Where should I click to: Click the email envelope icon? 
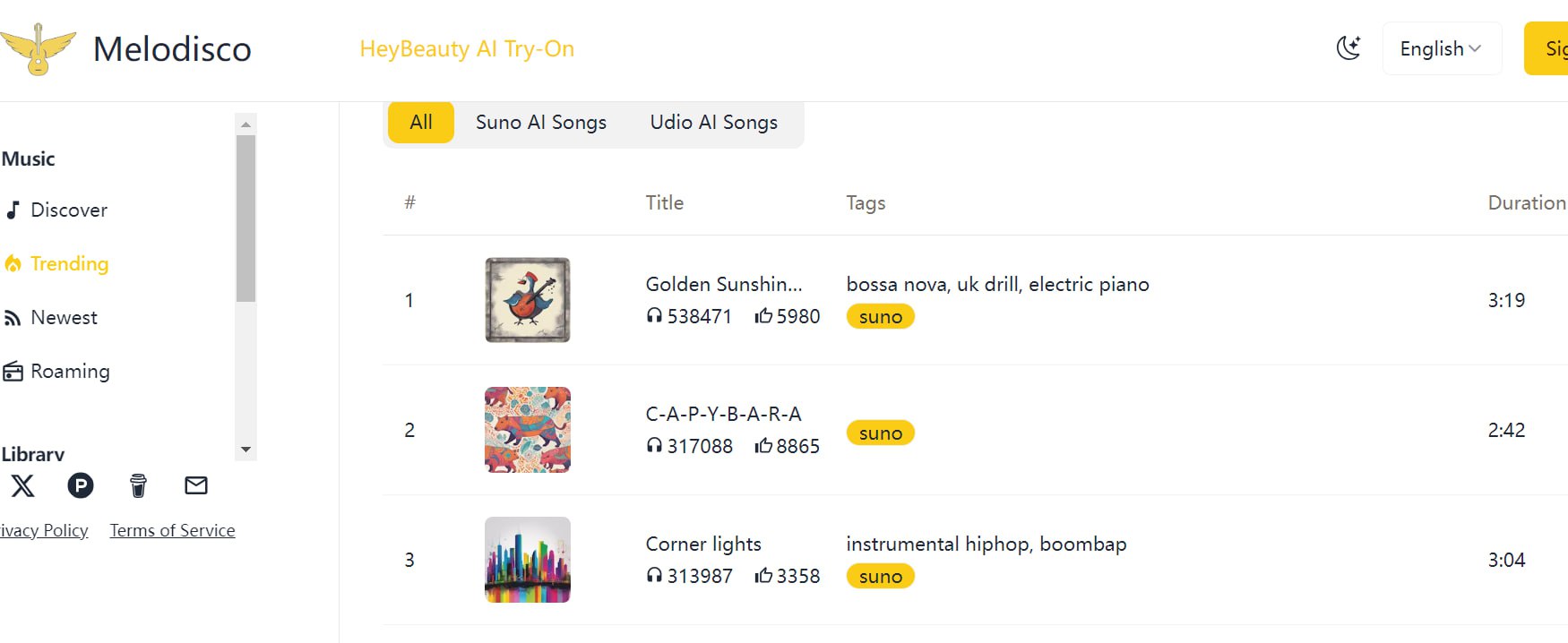196,485
